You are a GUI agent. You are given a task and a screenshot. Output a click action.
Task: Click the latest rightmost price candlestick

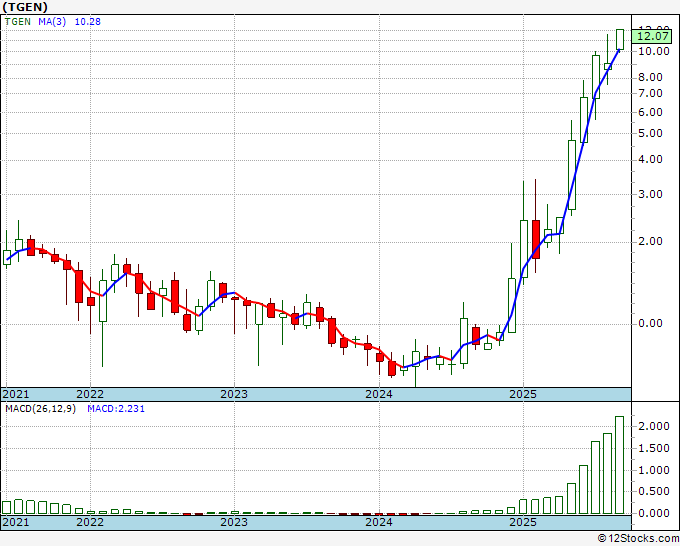pyautogui.click(x=620, y=38)
